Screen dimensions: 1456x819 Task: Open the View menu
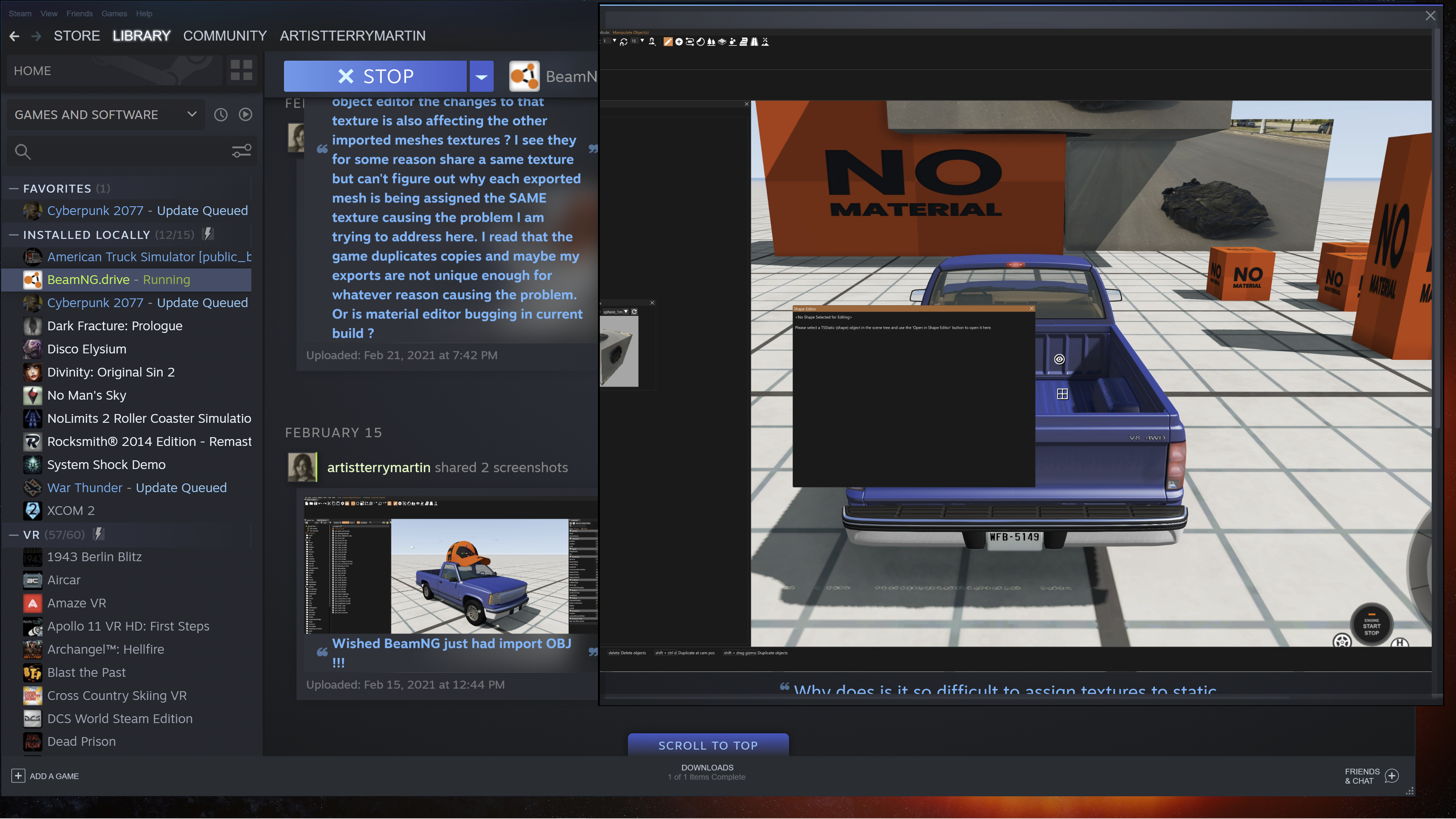[x=49, y=14]
